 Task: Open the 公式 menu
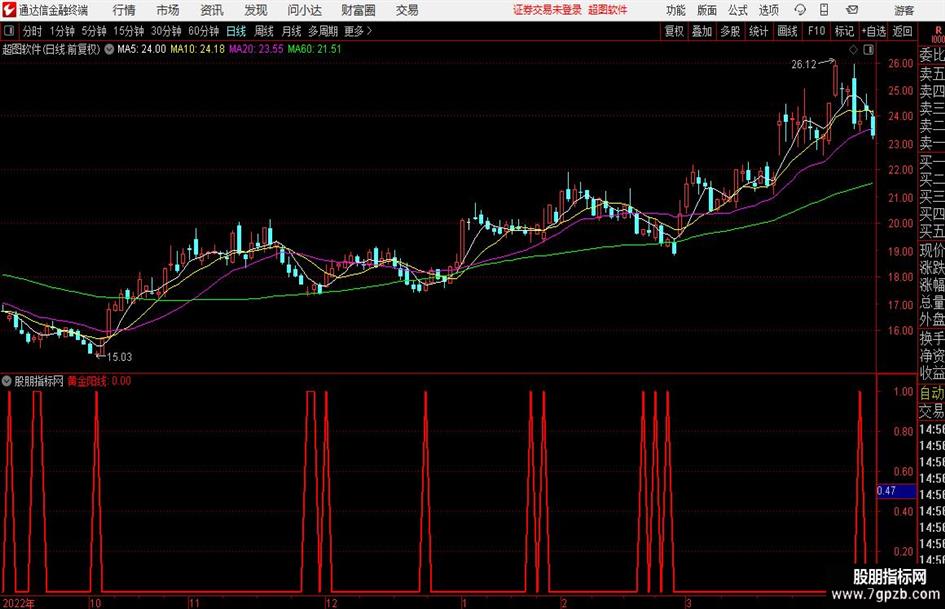pos(737,10)
